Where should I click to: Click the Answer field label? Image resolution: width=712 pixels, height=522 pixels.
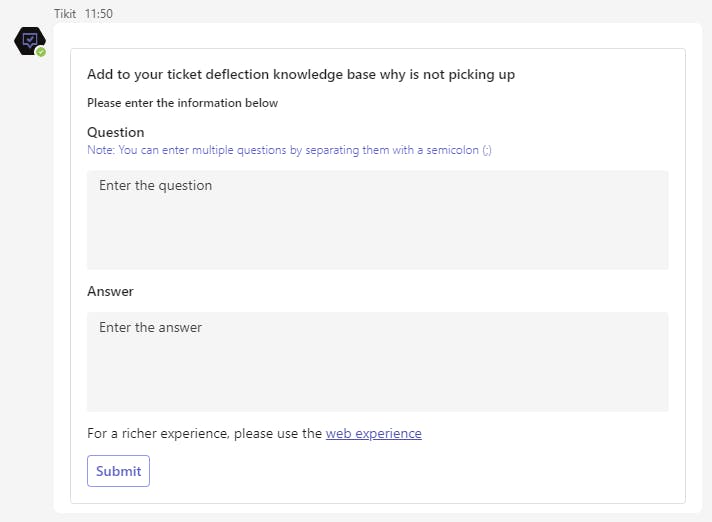point(110,291)
